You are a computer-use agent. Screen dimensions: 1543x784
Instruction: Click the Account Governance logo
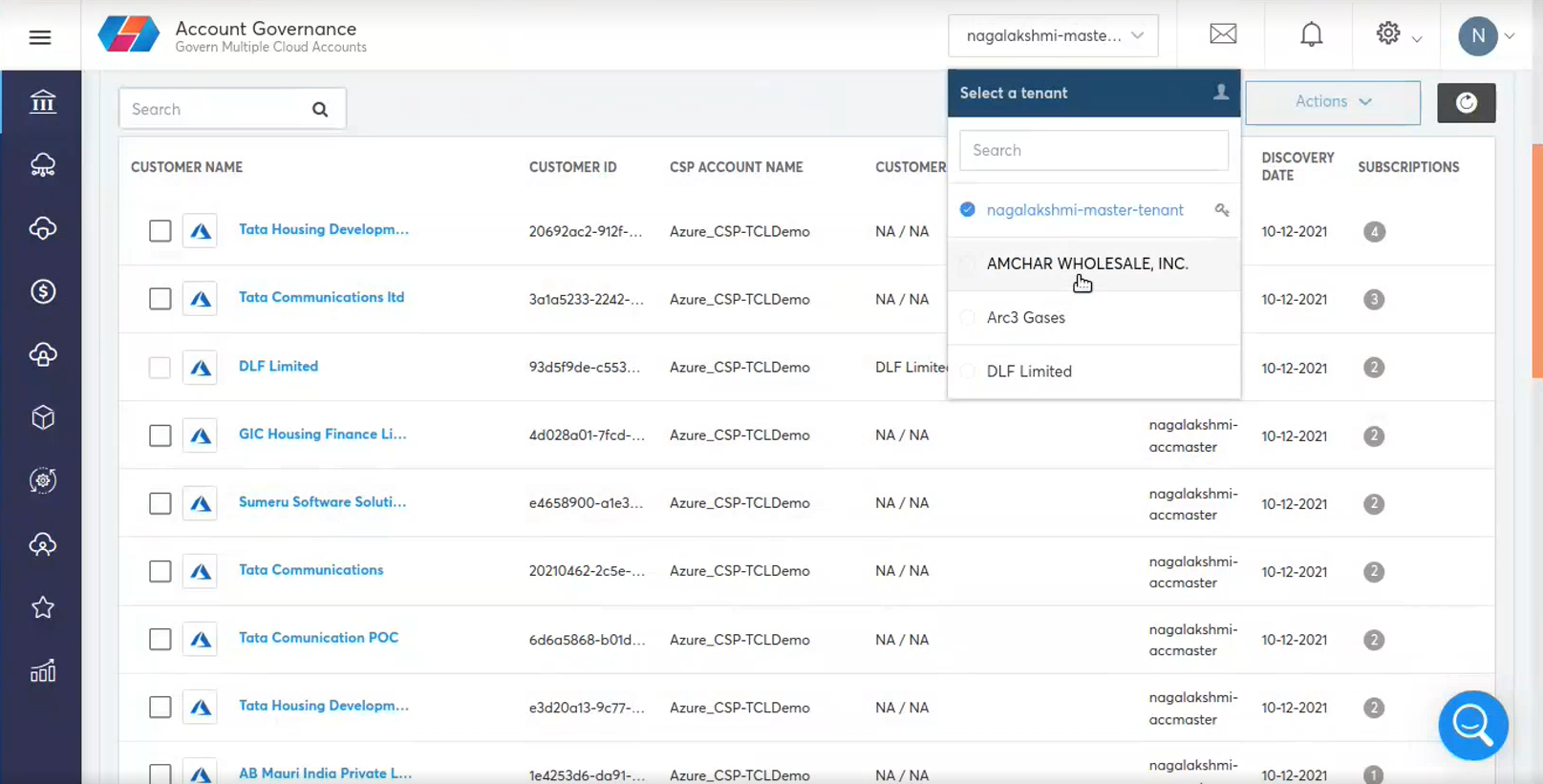(128, 35)
